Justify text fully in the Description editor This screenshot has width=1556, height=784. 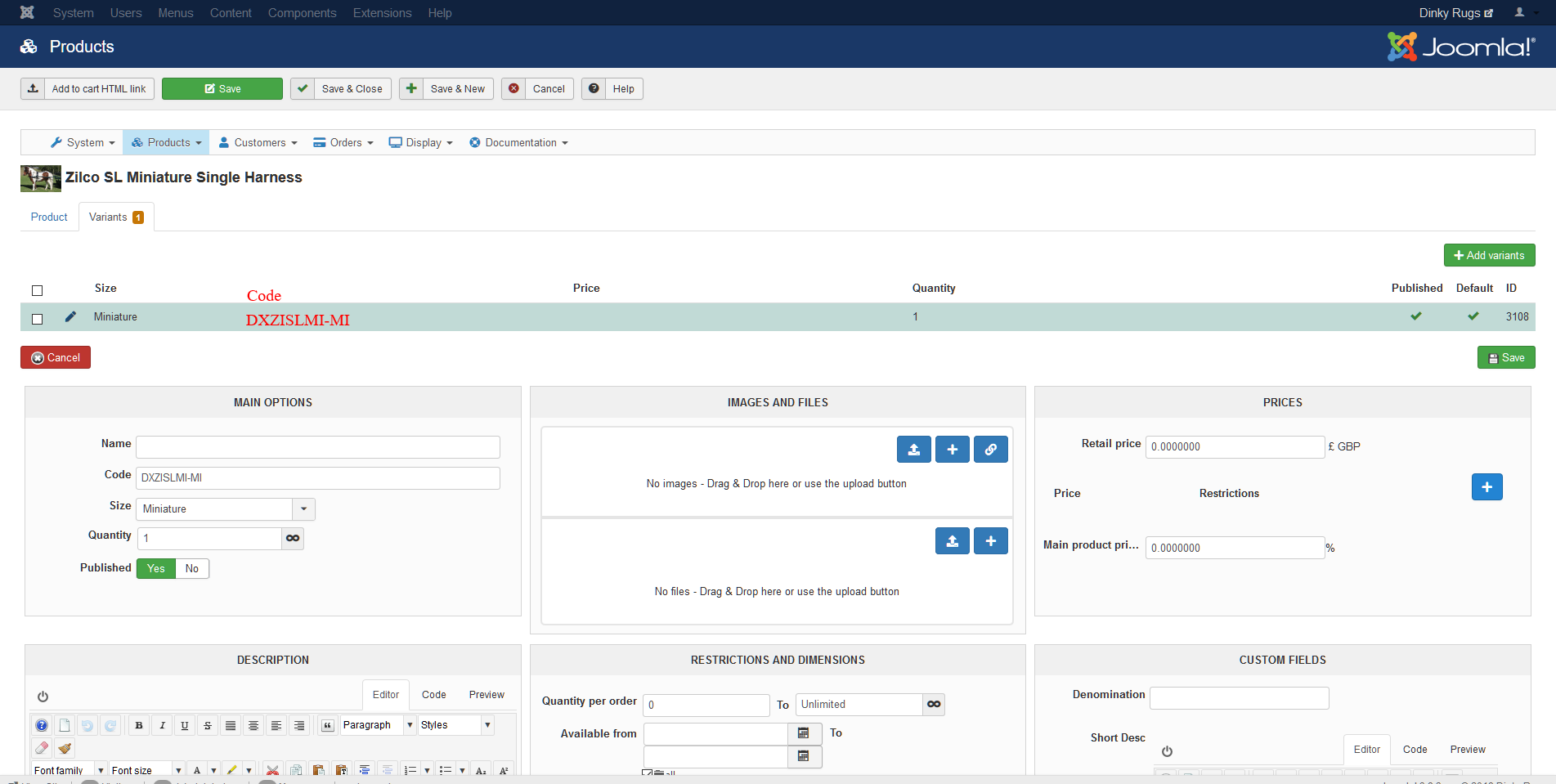coord(231,725)
